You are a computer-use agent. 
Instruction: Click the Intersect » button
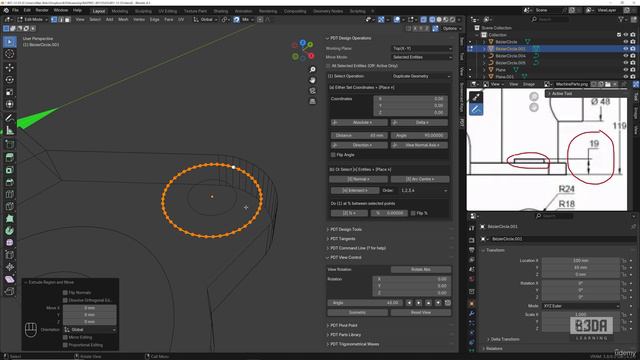point(355,190)
